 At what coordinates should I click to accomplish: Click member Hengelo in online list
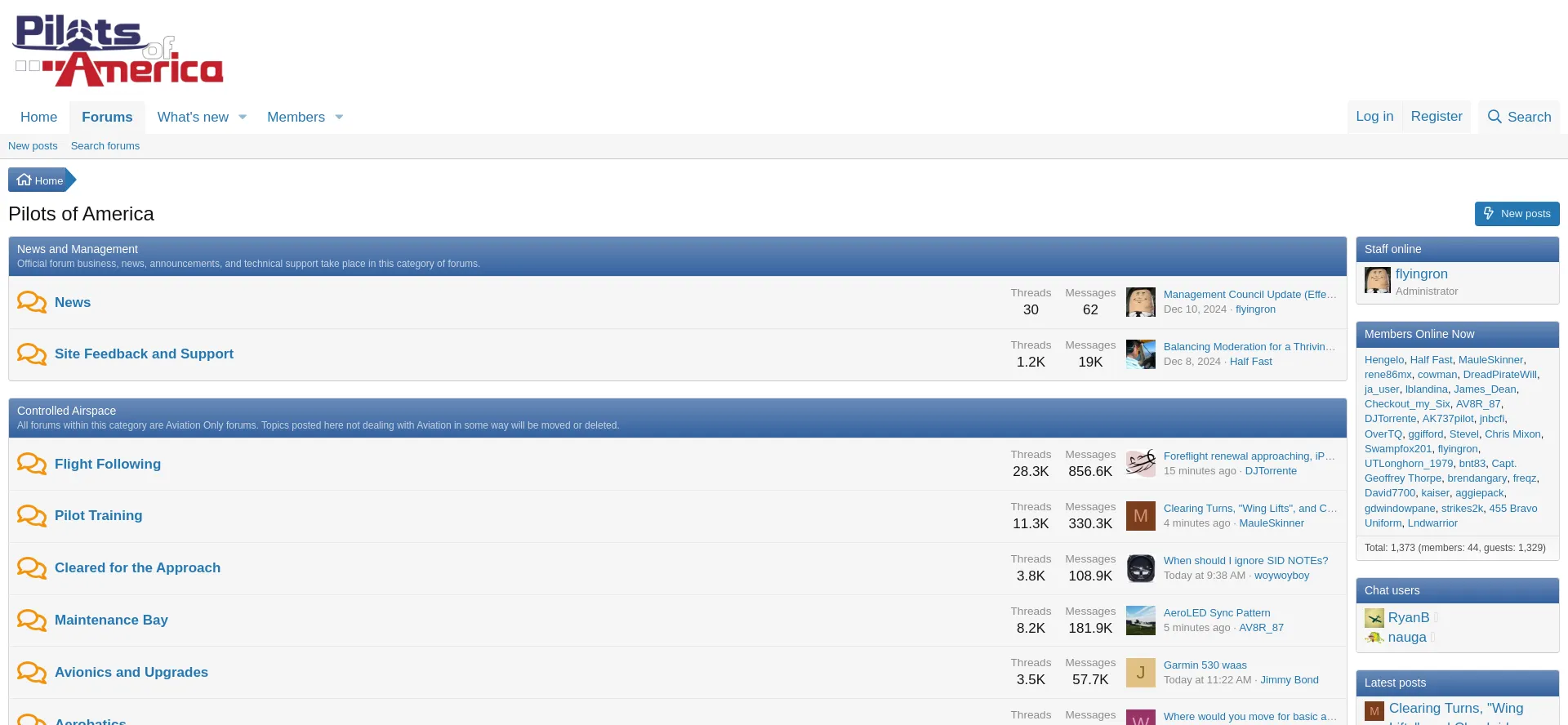1384,360
